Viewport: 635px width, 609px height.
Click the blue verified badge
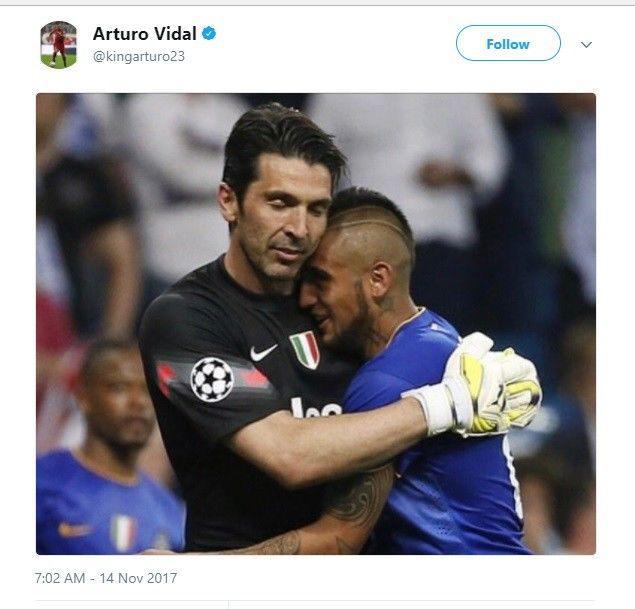coord(209,34)
